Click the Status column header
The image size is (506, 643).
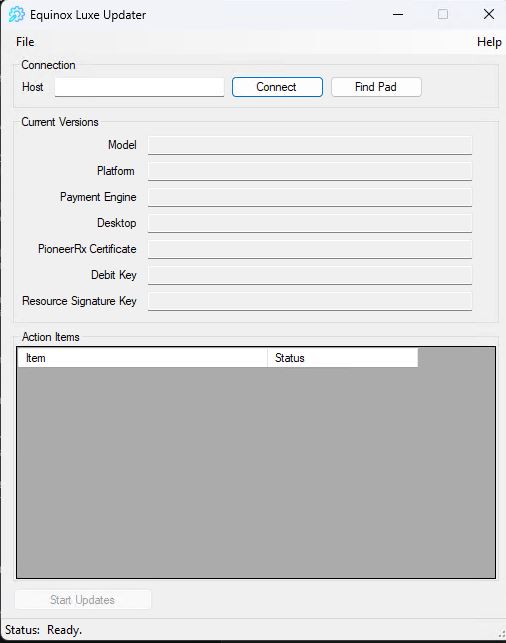coord(343,358)
